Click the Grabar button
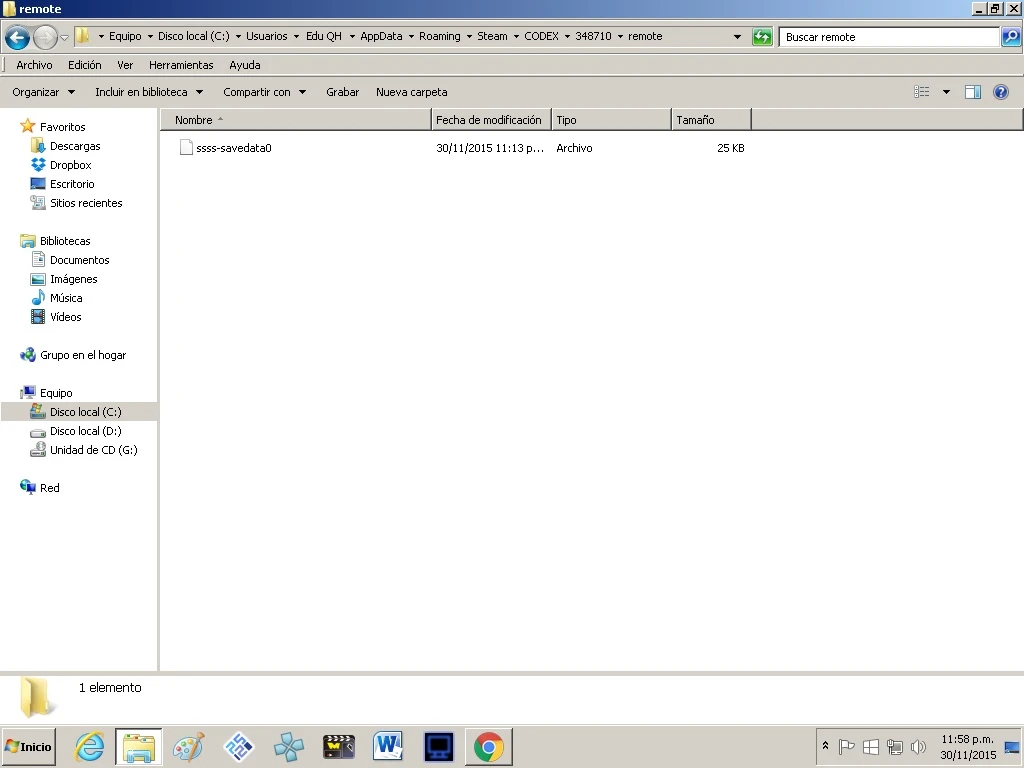This screenshot has width=1024, height=768. 342,92
